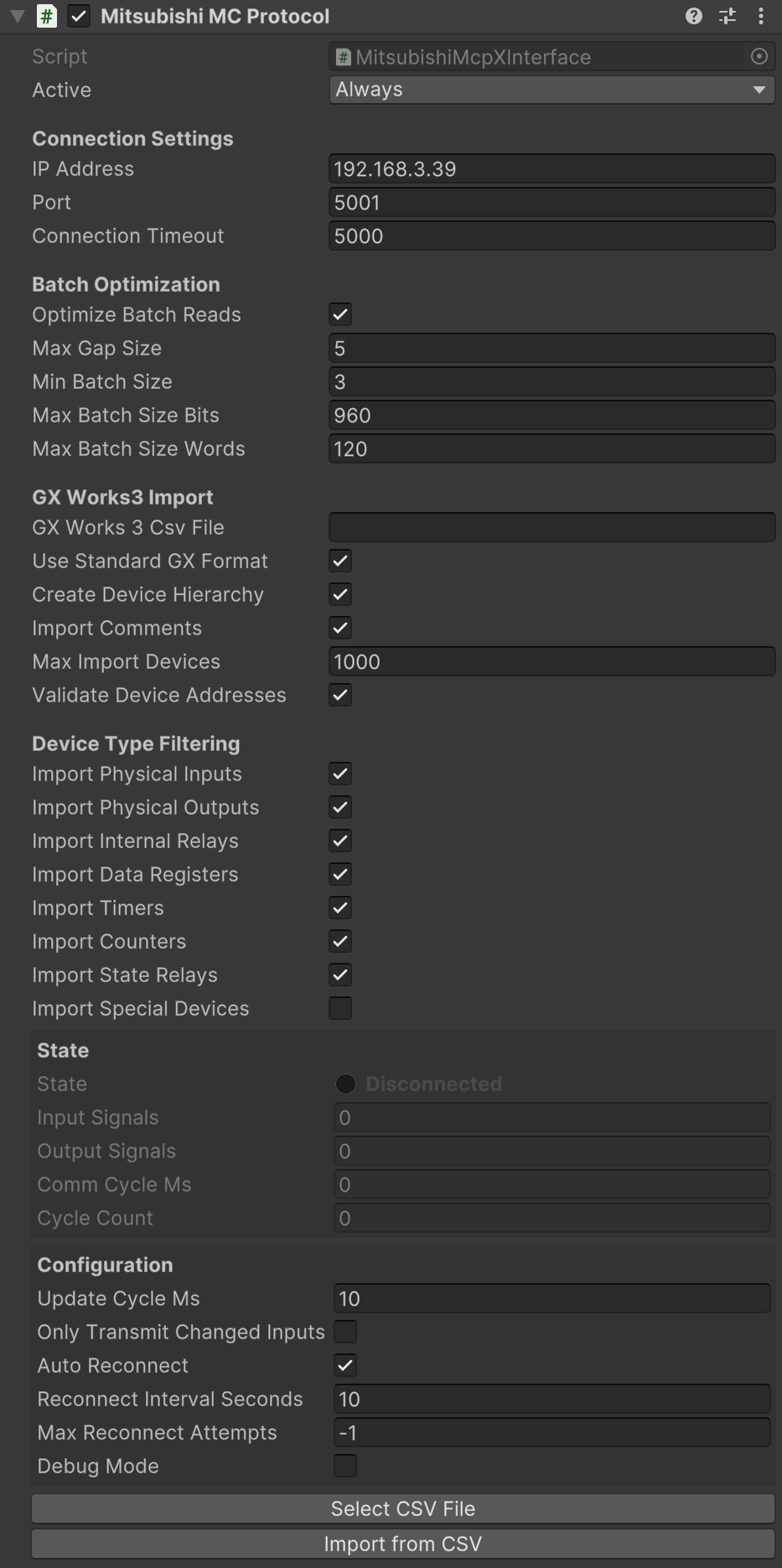Image resolution: width=782 pixels, height=1568 pixels.
Task: Click the IP Address input field
Action: (x=552, y=168)
